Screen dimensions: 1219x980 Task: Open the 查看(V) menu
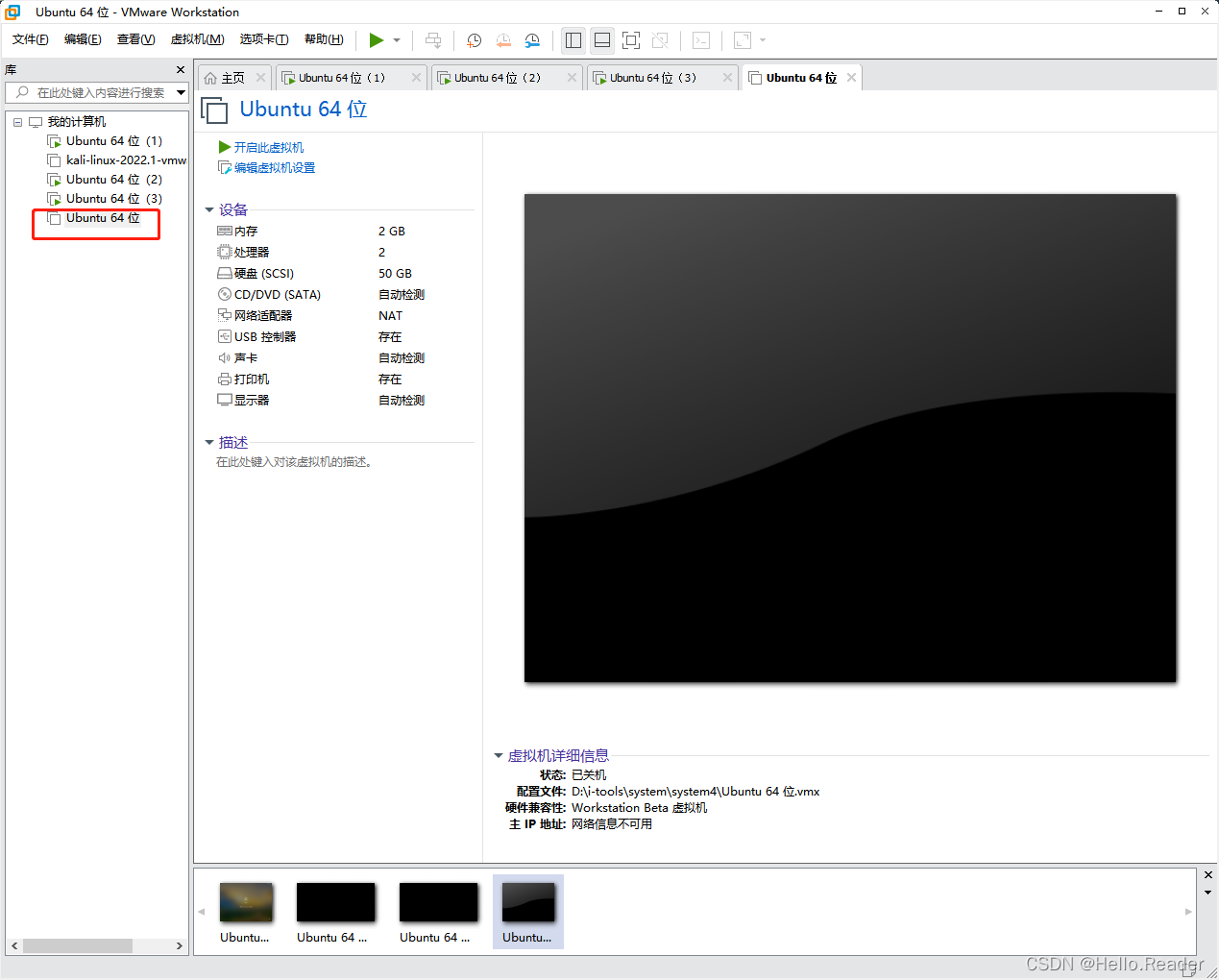135,39
